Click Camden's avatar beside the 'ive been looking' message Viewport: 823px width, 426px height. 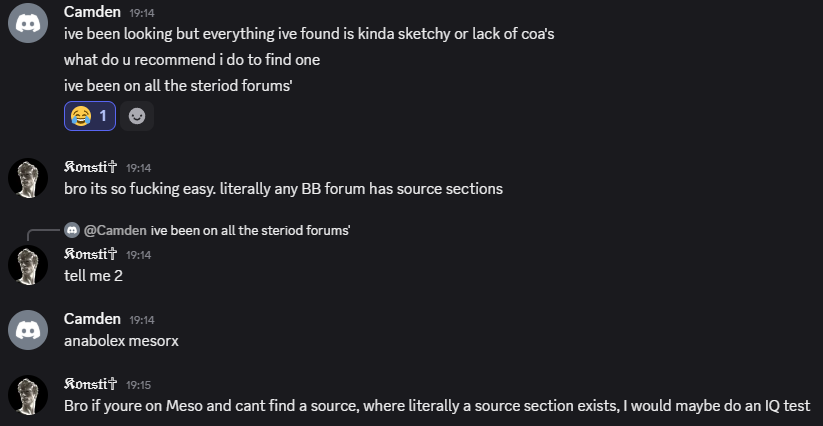pyautogui.click(x=28, y=22)
